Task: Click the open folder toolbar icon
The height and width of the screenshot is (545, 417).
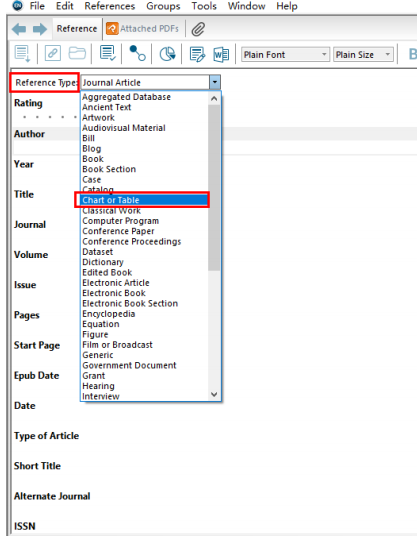Action: coord(77,54)
